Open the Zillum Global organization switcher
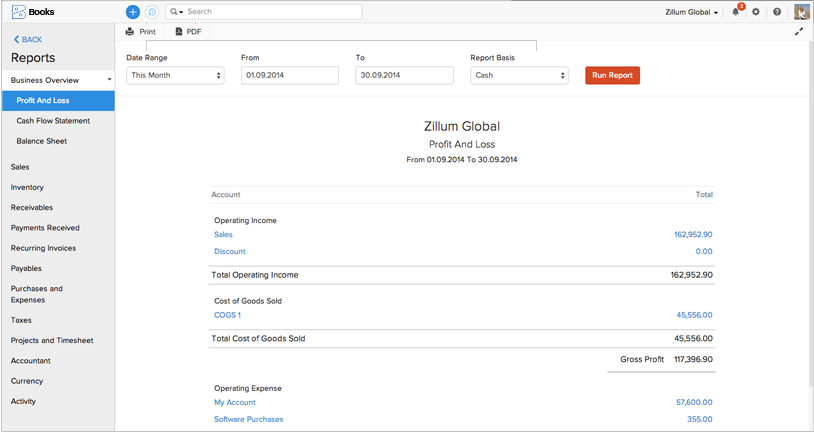The height and width of the screenshot is (433, 814). (x=692, y=12)
